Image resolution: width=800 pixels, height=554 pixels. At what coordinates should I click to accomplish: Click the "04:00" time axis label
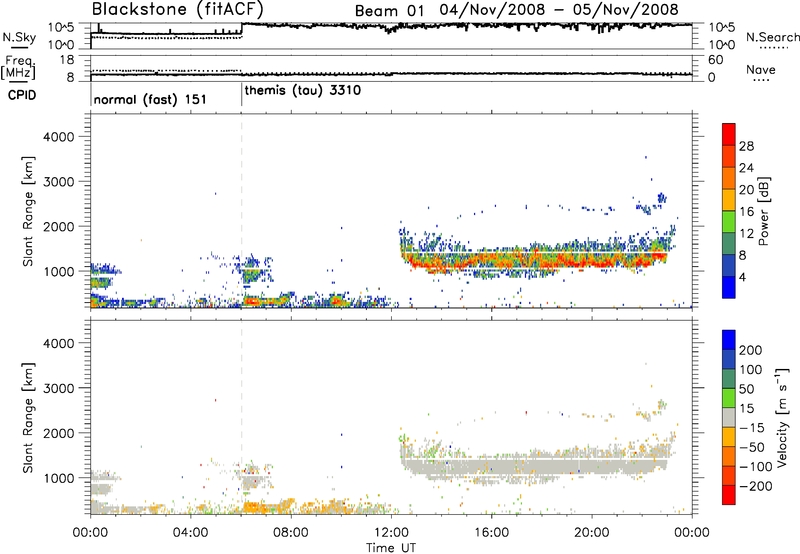(190, 533)
